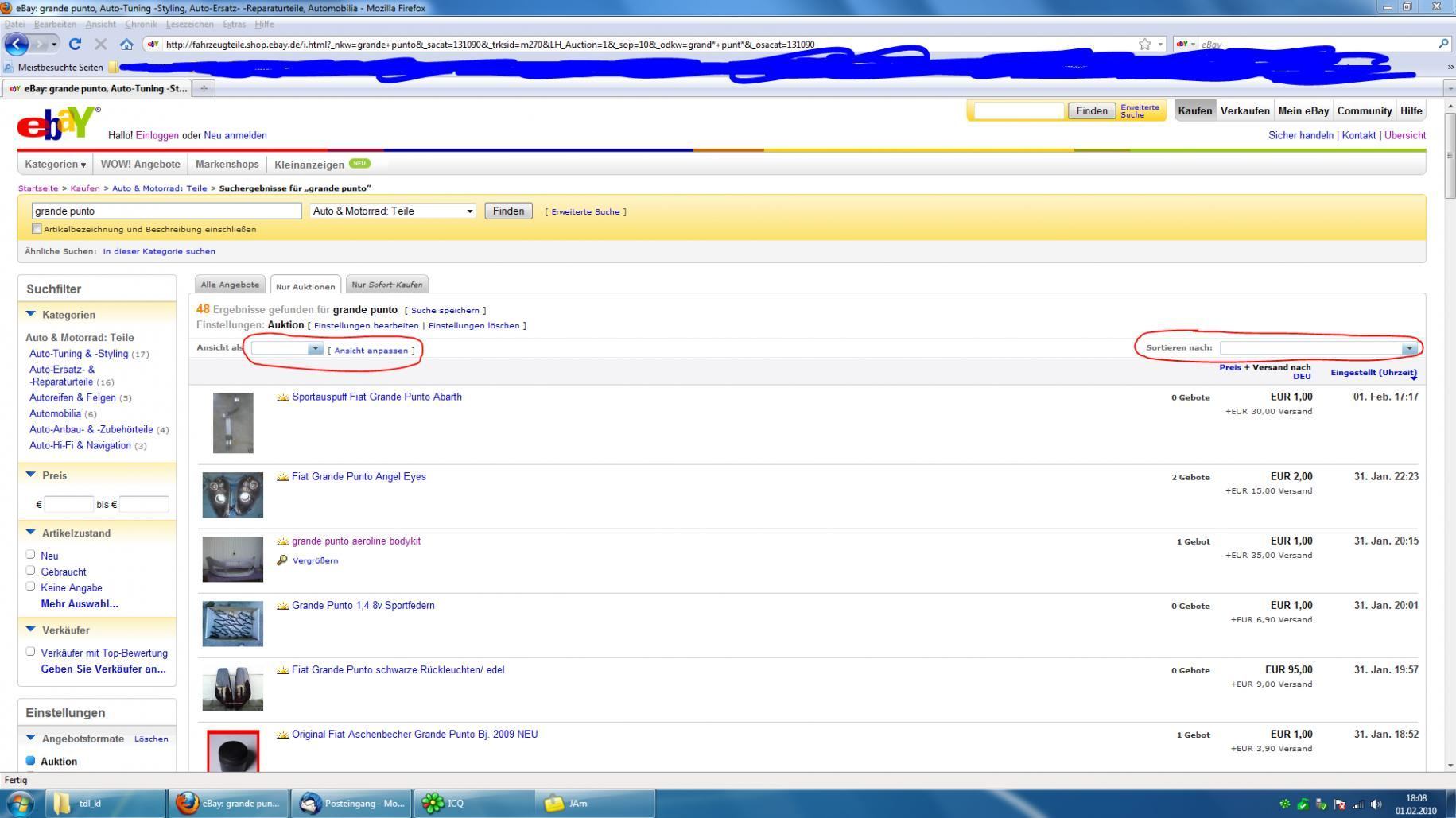The width and height of the screenshot is (1456, 818).
Task: Enable Verkäufer mit Top-Bewertung filter
Action: (x=30, y=652)
